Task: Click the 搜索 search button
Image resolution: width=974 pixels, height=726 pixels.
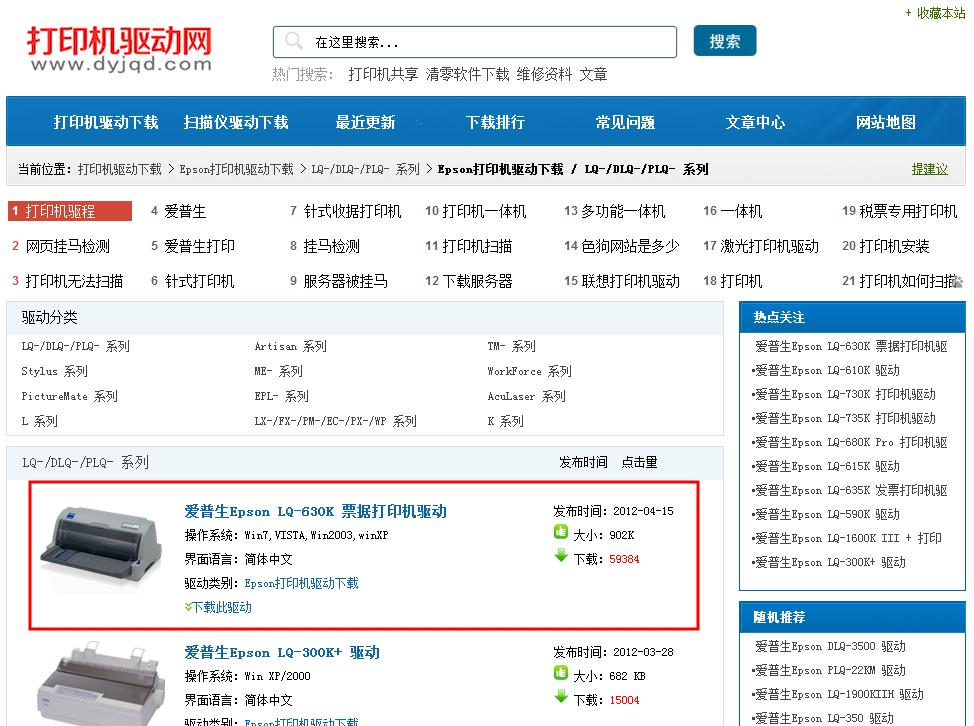Action: (724, 41)
